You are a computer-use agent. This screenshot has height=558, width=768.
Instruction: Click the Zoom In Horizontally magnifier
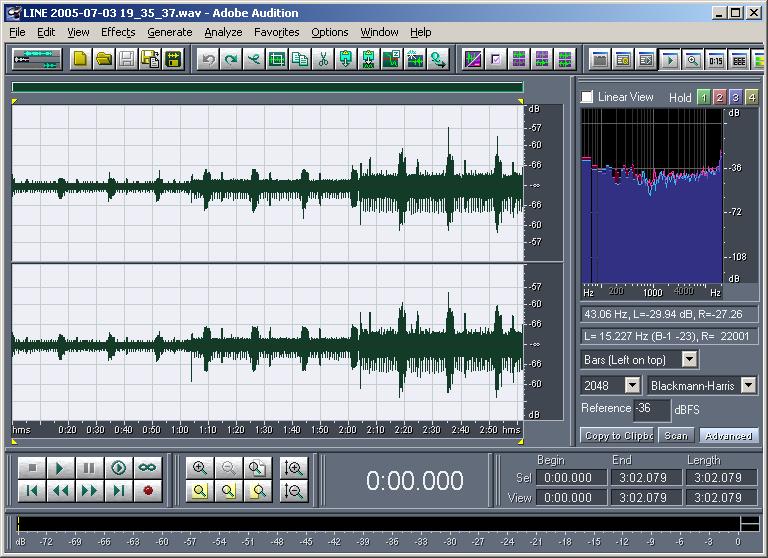[x=200, y=467]
